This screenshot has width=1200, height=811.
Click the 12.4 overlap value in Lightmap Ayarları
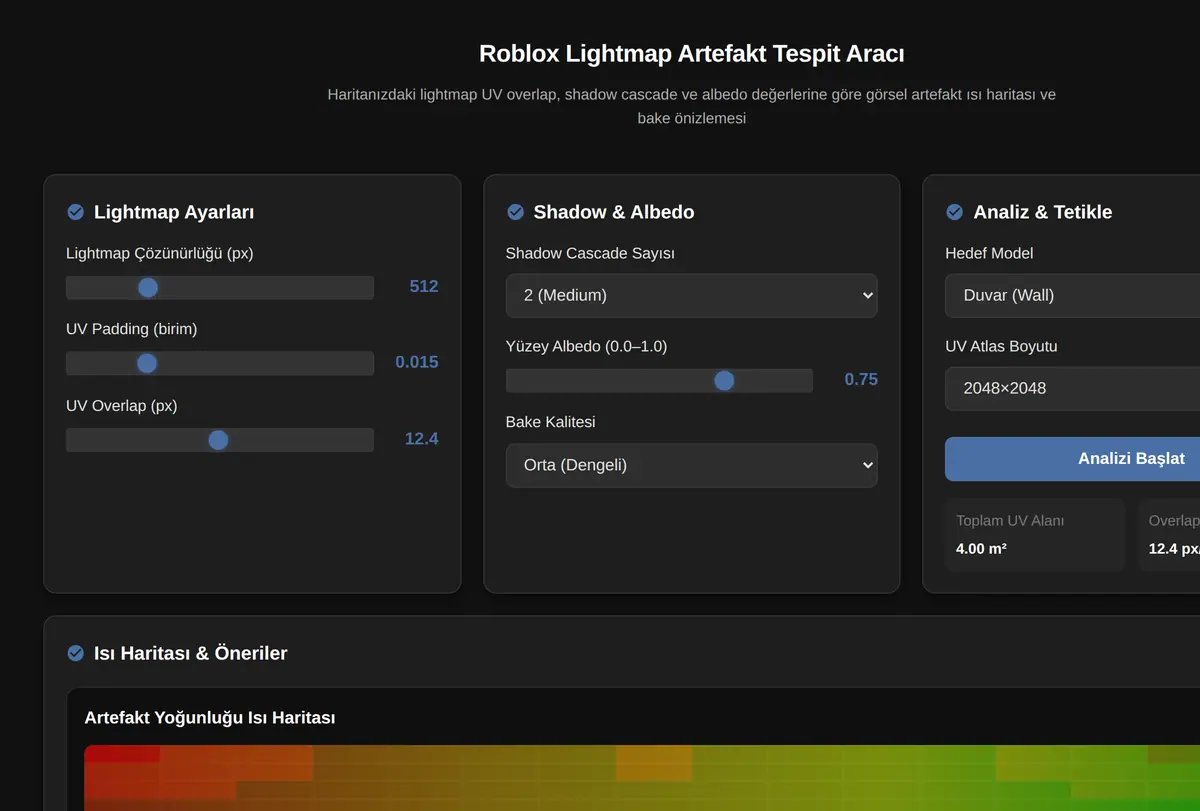(422, 439)
